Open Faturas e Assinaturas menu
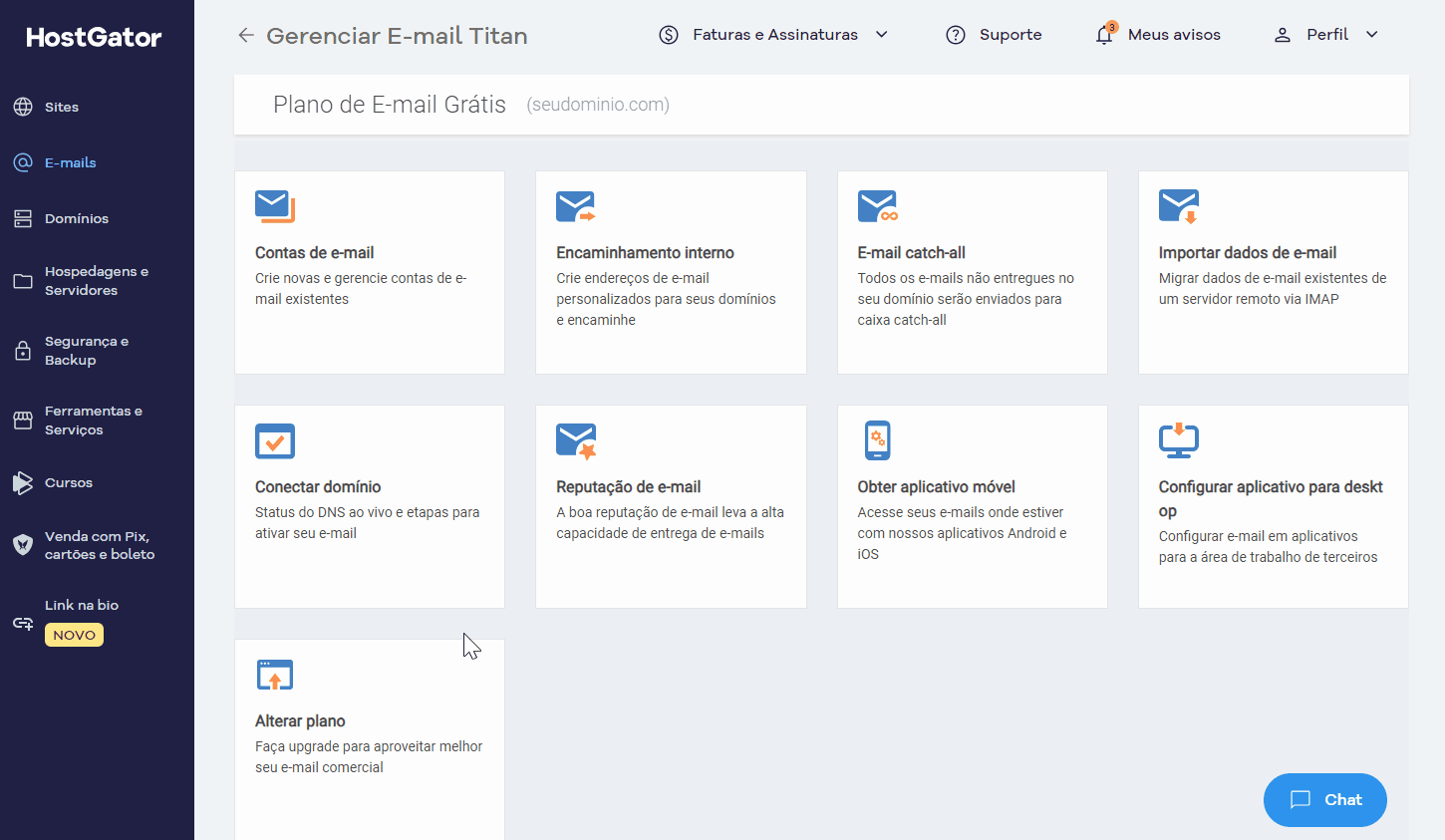 click(x=774, y=35)
